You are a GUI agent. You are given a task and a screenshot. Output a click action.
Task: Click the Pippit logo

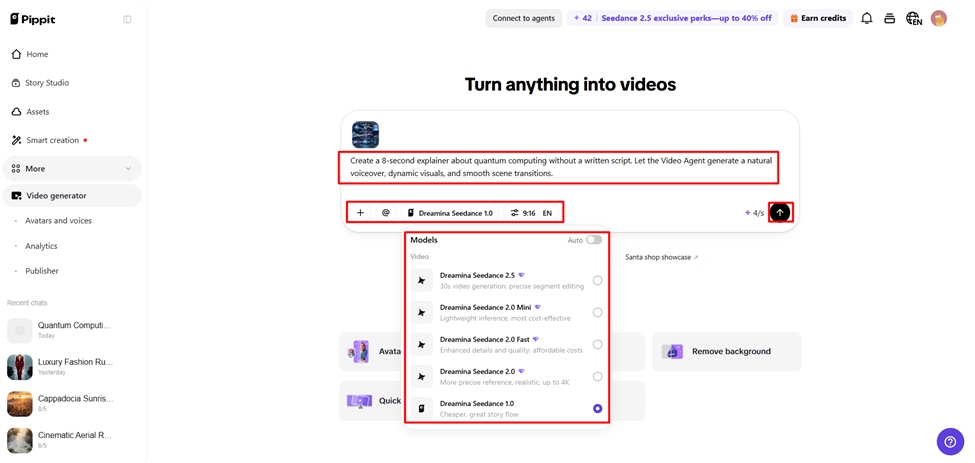(32, 19)
